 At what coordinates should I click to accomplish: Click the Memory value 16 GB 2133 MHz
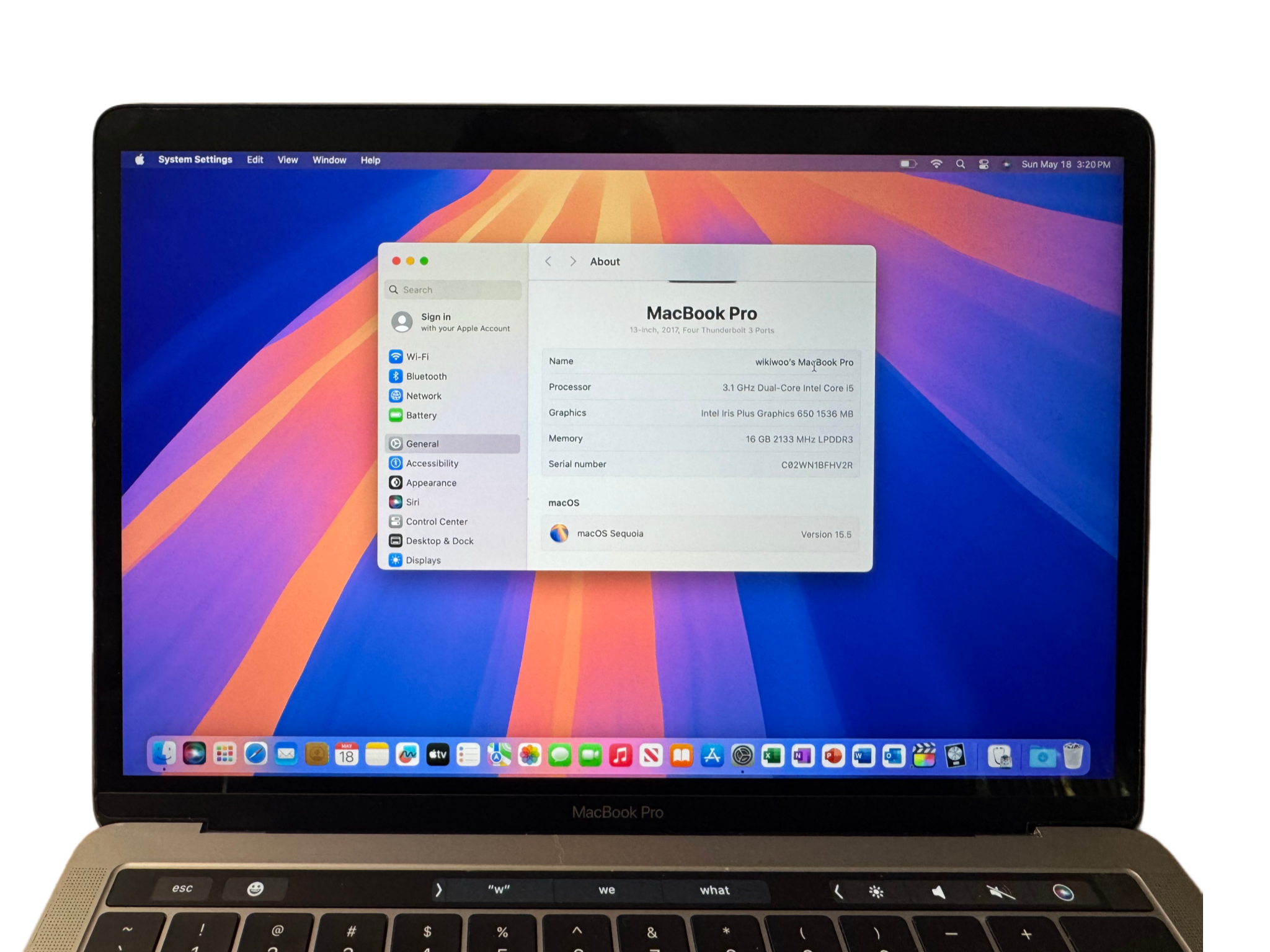coord(799,439)
